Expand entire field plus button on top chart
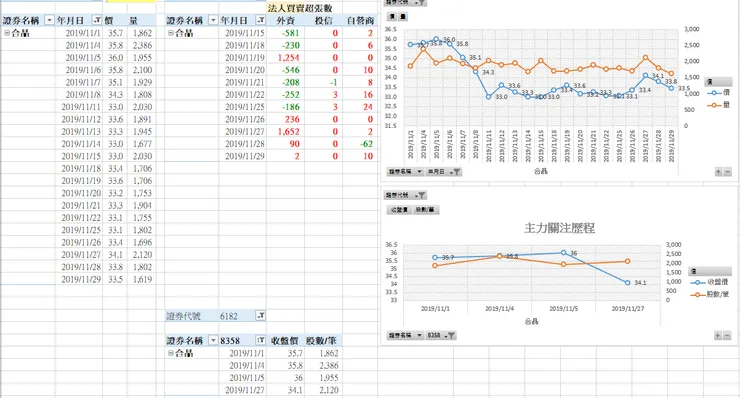 (x=718, y=172)
